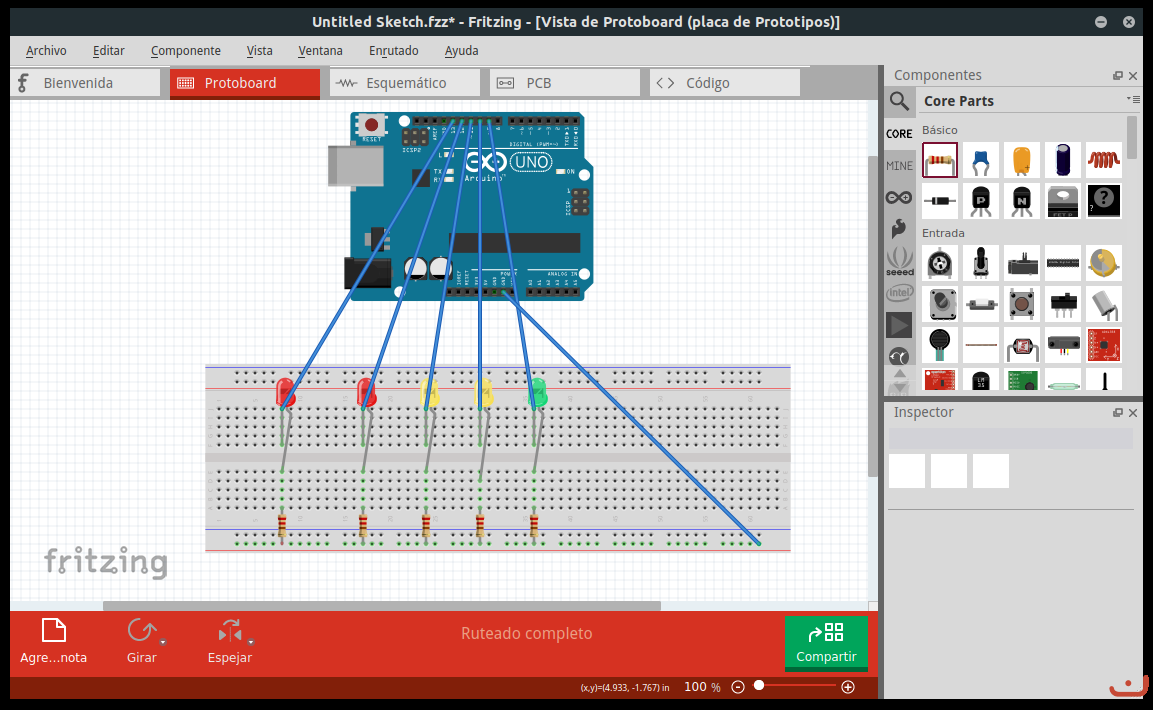Open the Girar rotate dropdown
This screenshot has width=1153, height=710.
pos(163,642)
